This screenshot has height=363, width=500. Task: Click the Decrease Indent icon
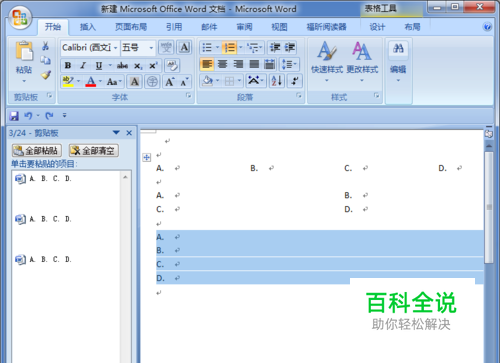coord(275,47)
